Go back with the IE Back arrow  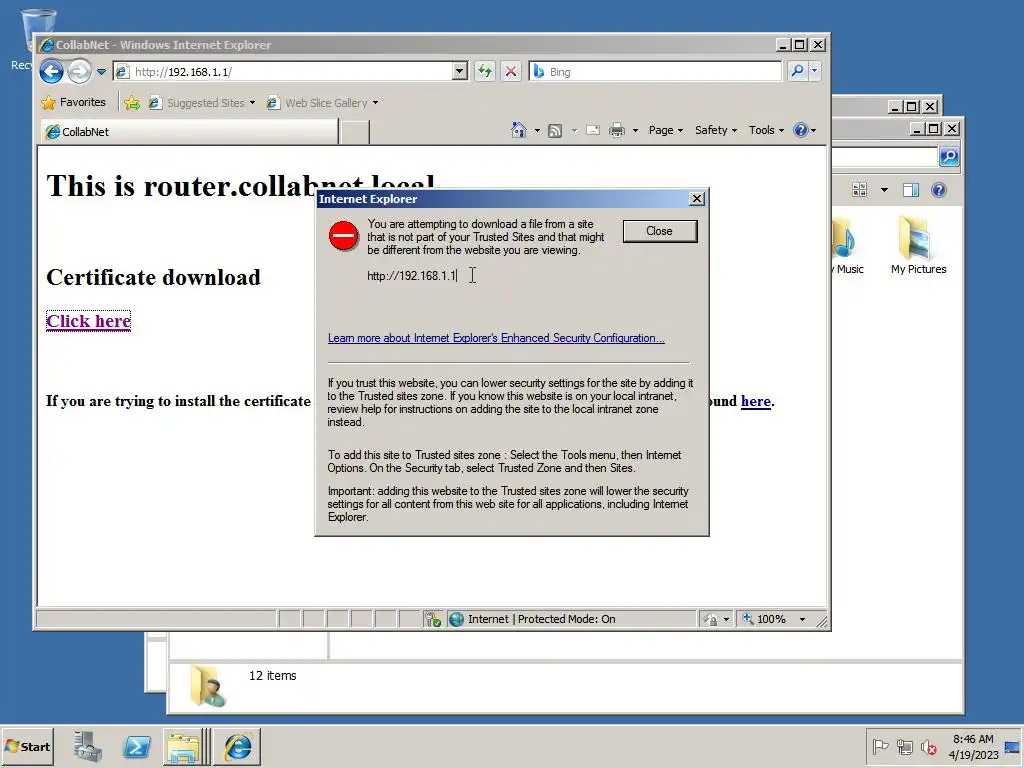(x=51, y=71)
